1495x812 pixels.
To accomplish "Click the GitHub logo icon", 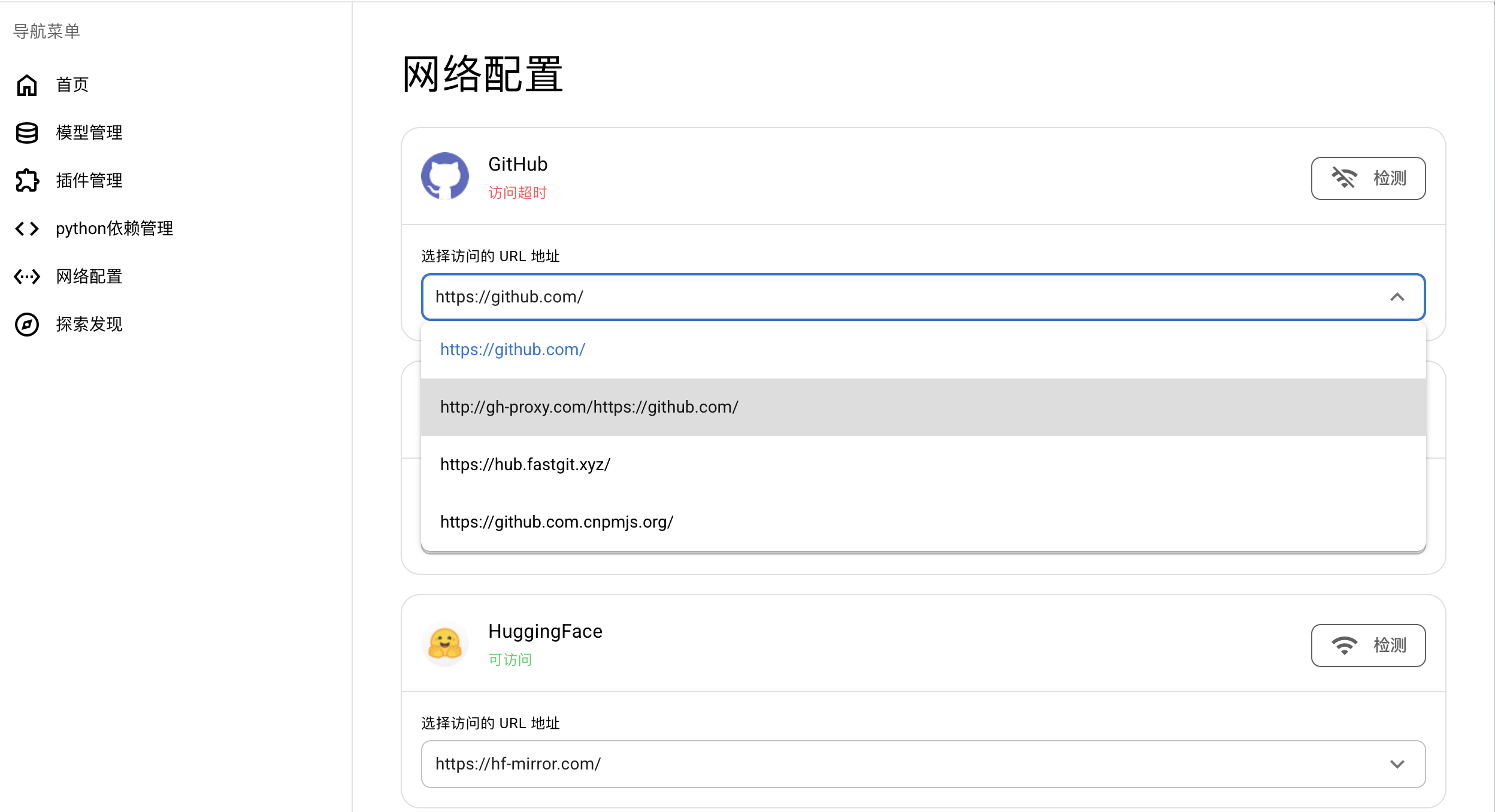I will [x=445, y=176].
